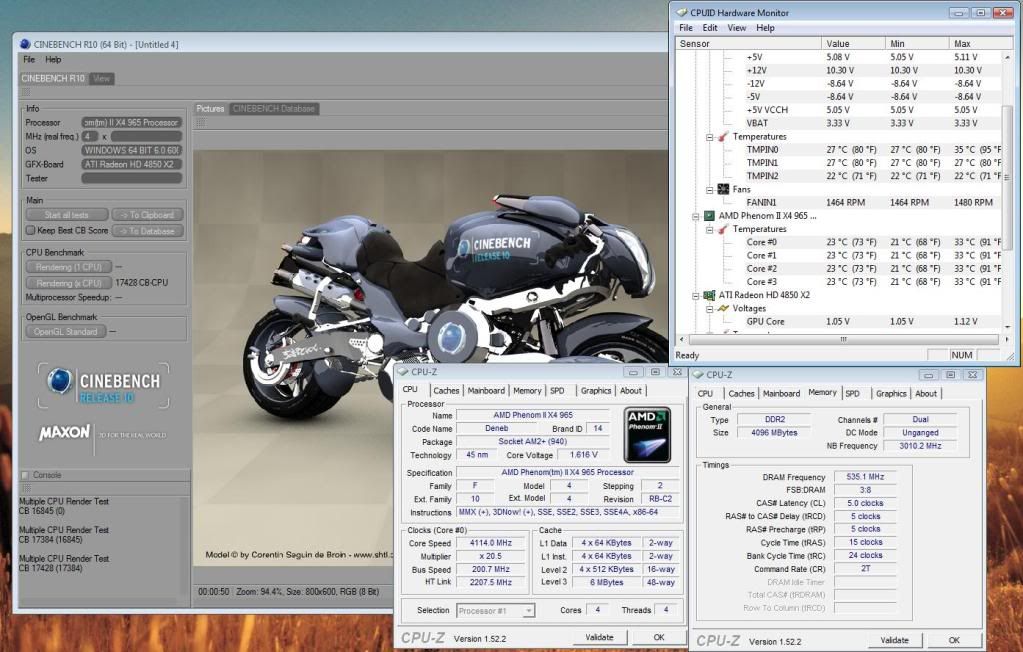The height and width of the screenshot is (652, 1023).
Task: Open the Help menu in Hardware Monitor
Action: (765, 28)
